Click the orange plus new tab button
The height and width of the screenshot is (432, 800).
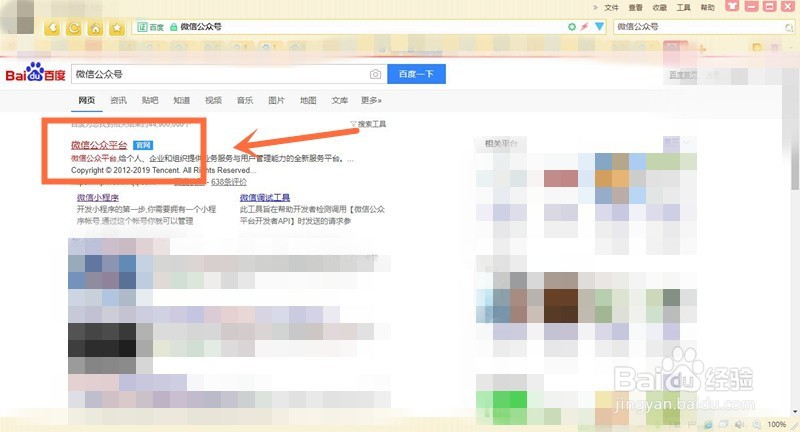pyautogui.click(x=703, y=49)
